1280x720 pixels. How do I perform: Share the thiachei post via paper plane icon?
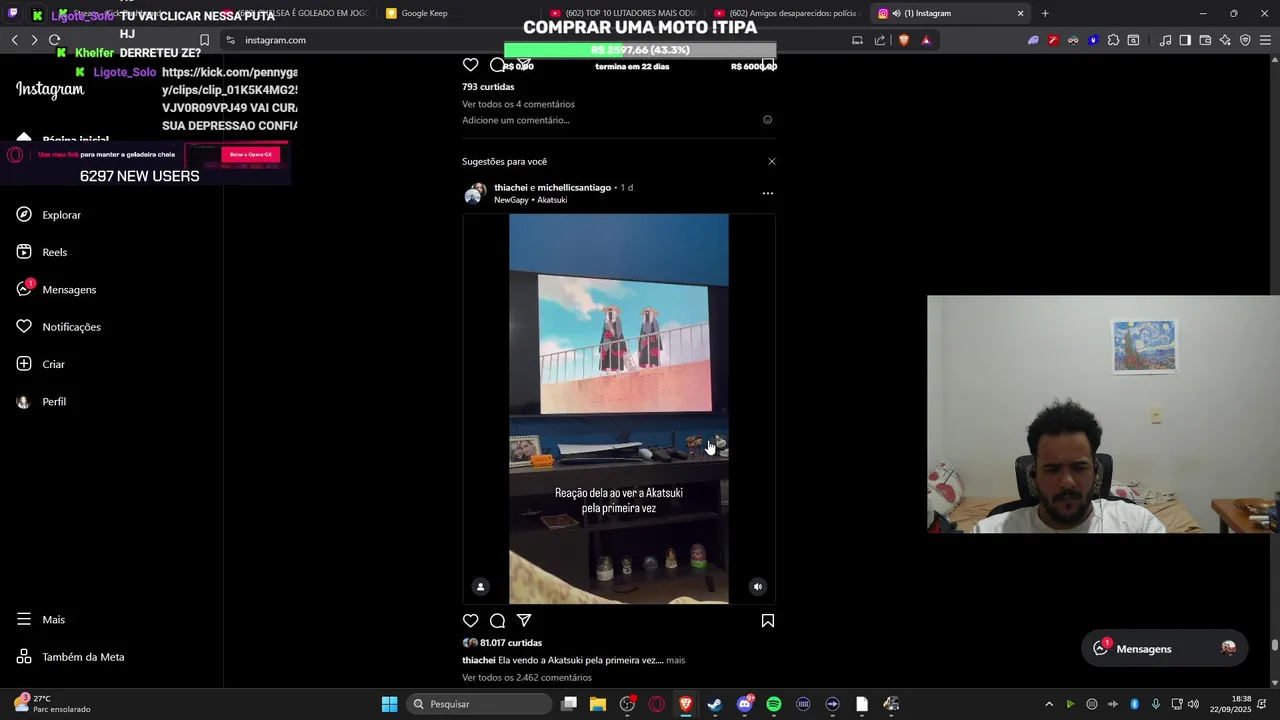coord(523,621)
